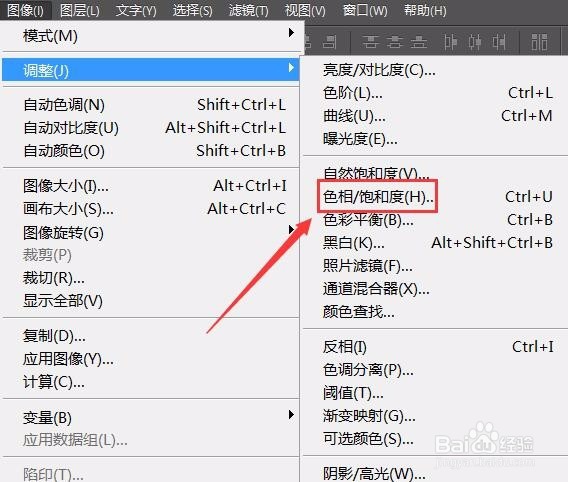Open 阈值(T)... adjustment

(435, 393)
